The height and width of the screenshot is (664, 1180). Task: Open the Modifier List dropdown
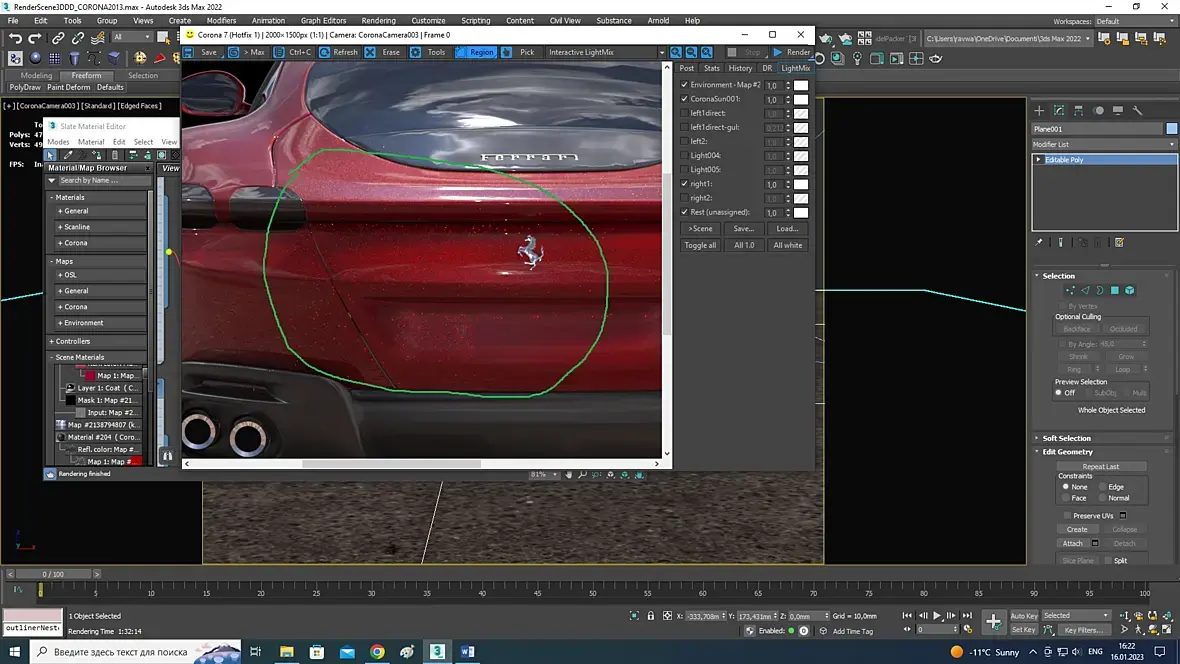point(1104,145)
